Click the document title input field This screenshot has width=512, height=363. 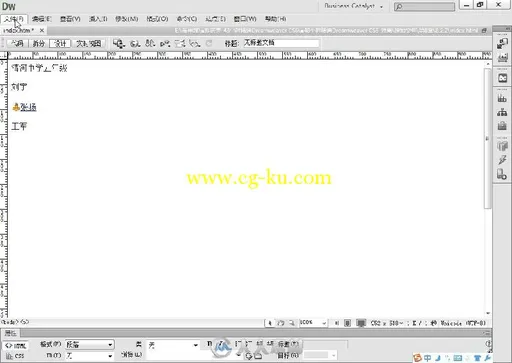(281, 43)
